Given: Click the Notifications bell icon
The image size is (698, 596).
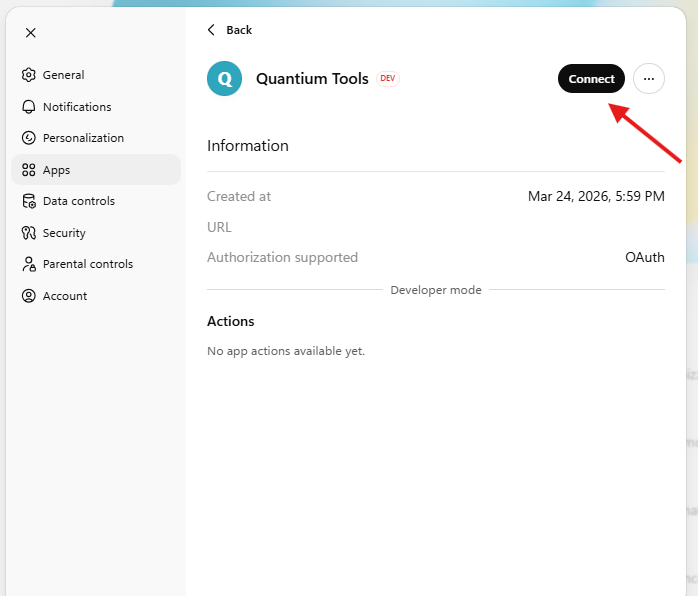Looking at the screenshot, I should [28, 107].
